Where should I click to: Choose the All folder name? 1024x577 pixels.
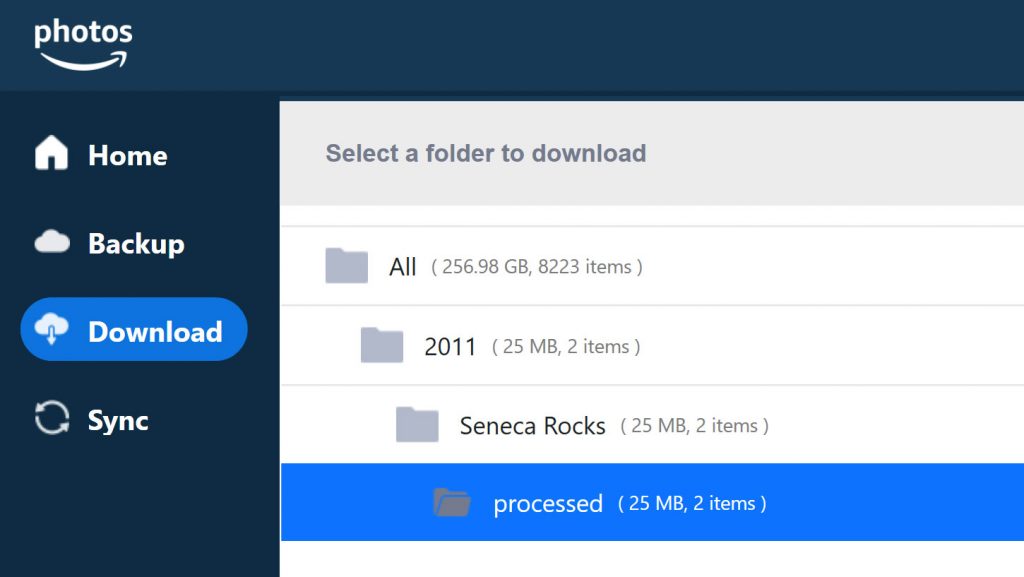point(403,267)
